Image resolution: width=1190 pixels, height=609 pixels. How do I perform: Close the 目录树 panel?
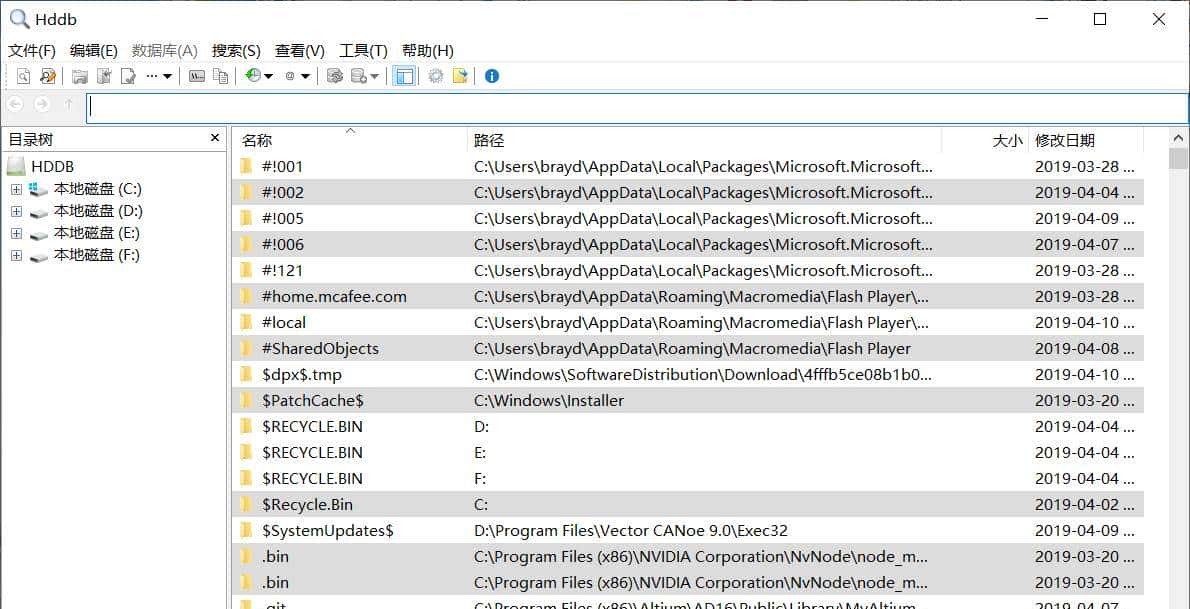pyautogui.click(x=215, y=138)
